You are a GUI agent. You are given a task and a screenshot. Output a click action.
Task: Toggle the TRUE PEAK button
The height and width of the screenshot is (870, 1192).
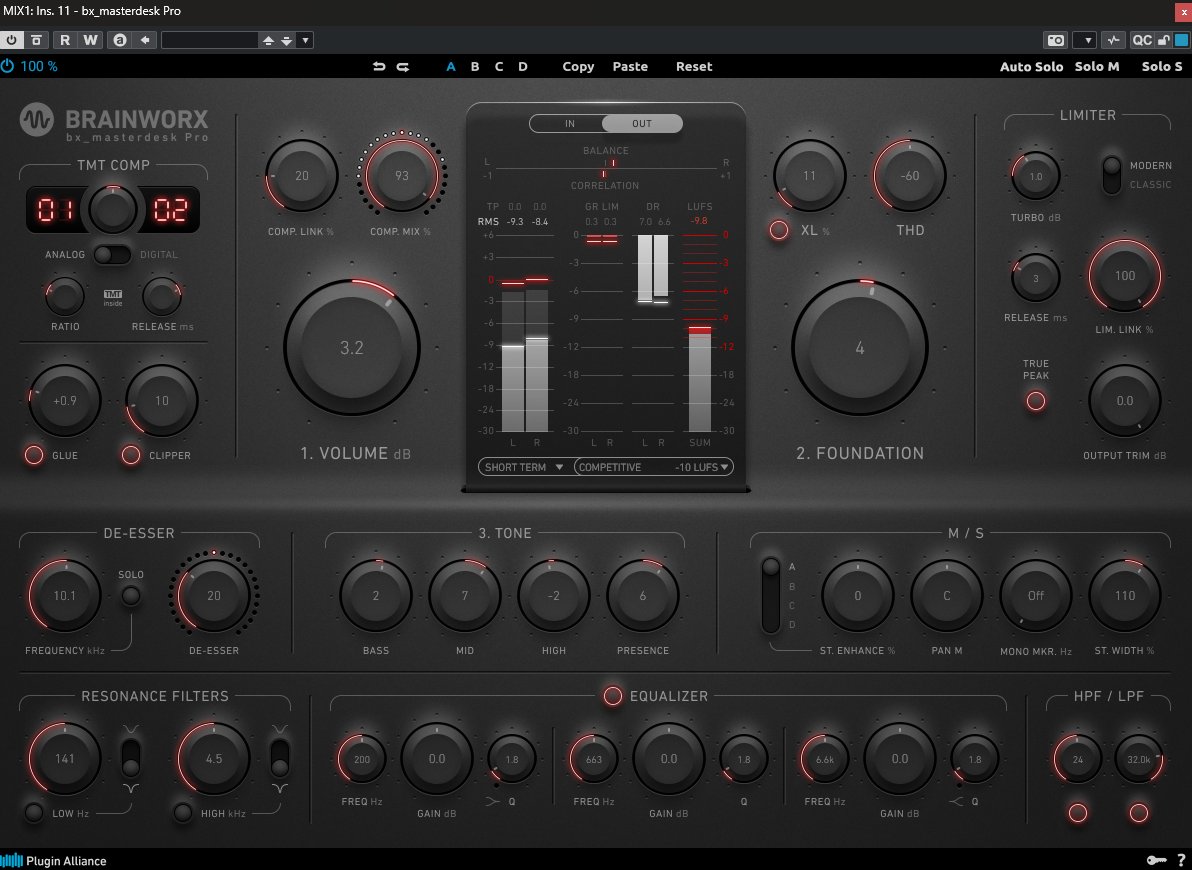point(1035,401)
